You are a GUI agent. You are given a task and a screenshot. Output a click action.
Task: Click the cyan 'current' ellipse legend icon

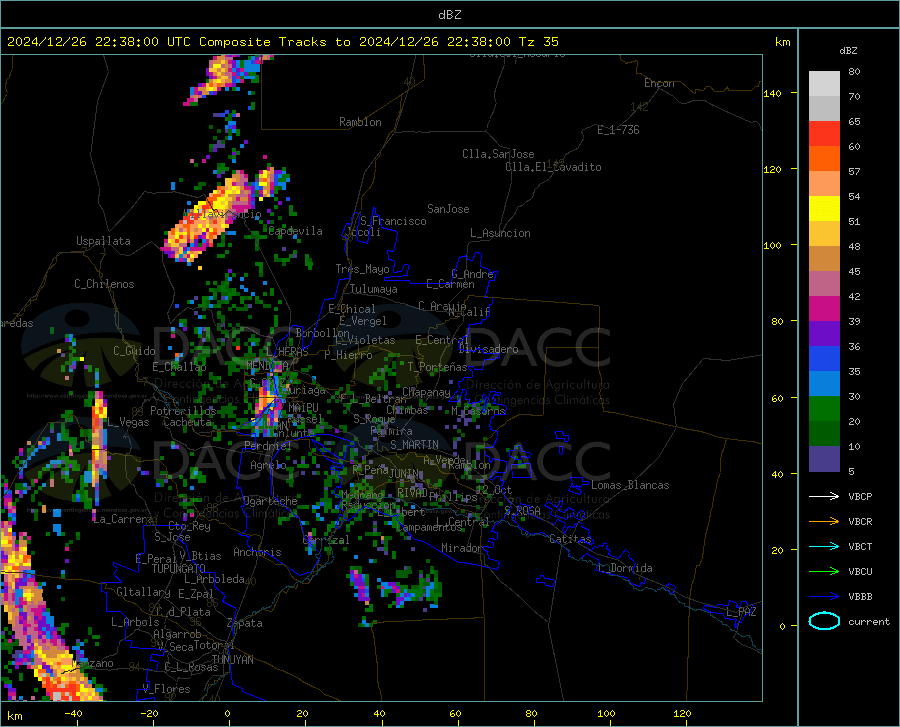click(824, 621)
